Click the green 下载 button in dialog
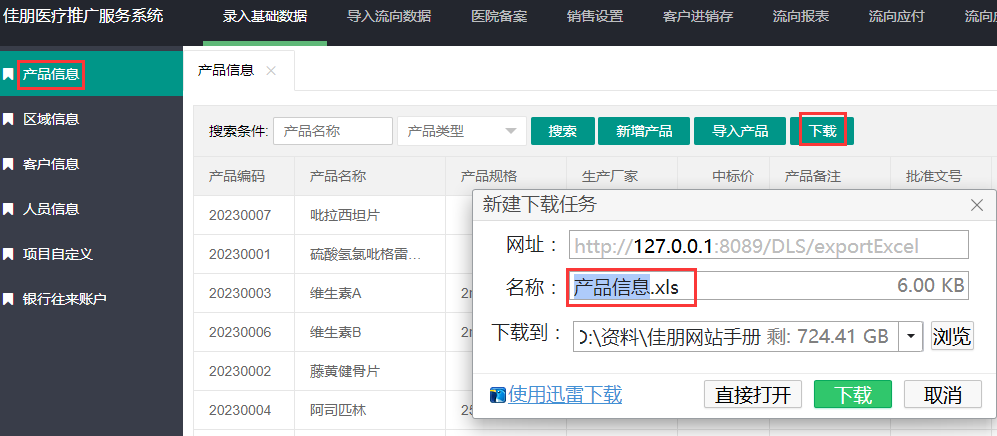 point(853,394)
